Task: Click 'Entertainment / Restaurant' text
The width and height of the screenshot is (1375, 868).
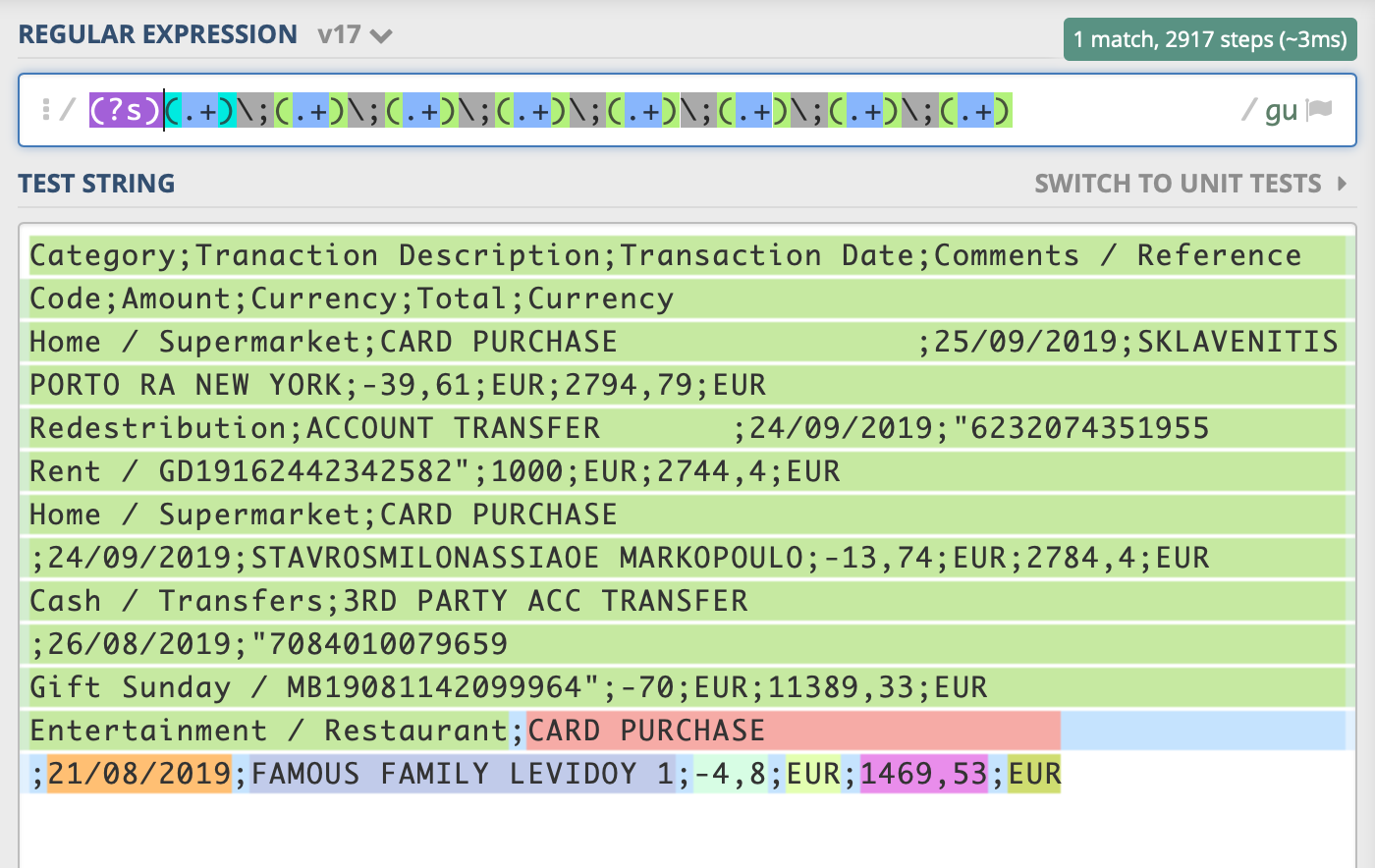Action: [269, 731]
